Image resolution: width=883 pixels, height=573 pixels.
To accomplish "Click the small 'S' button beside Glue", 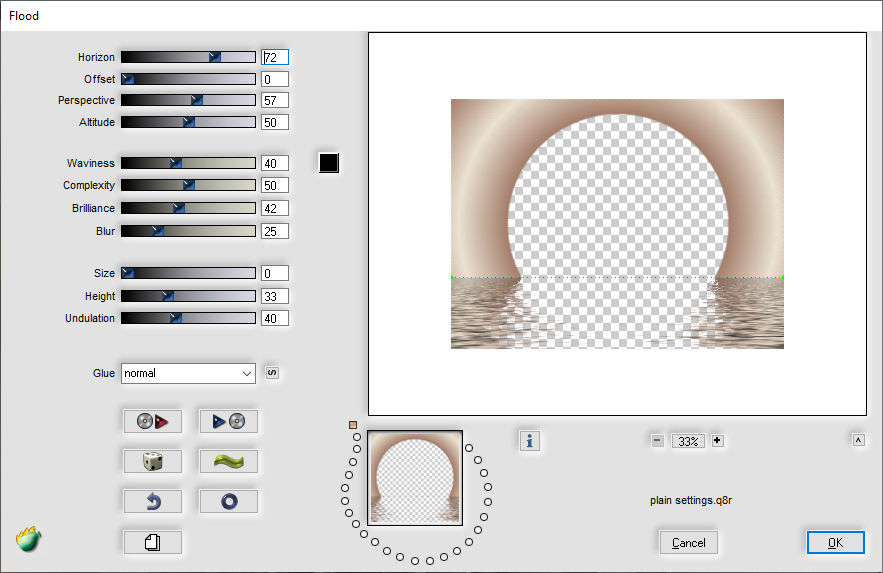I will 272,373.
